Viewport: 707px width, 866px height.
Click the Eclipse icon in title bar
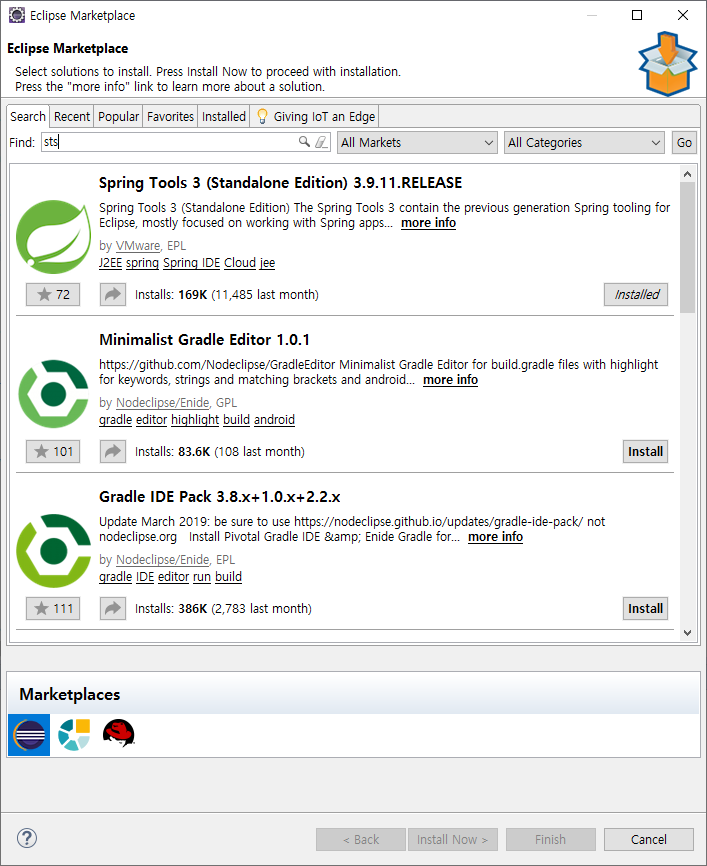coord(17,15)
